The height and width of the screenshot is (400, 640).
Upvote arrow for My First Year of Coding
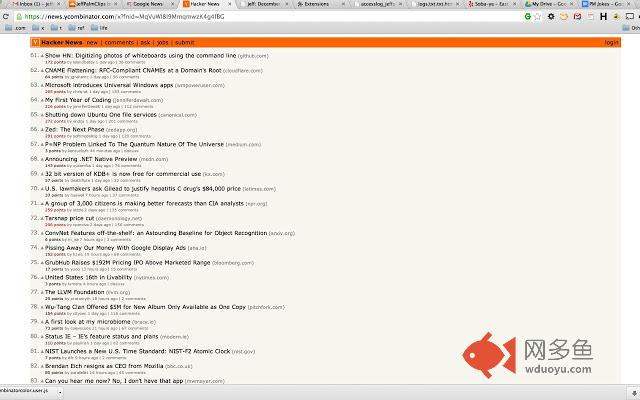42,100
